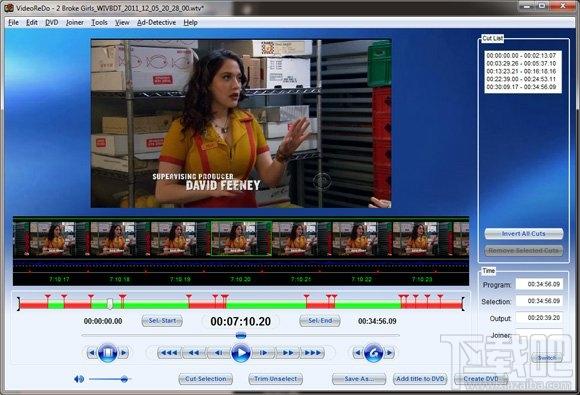Click the VideoReDo app icon in title bar
The height and width of the screenshot is (395, 580).
[9, 7]
